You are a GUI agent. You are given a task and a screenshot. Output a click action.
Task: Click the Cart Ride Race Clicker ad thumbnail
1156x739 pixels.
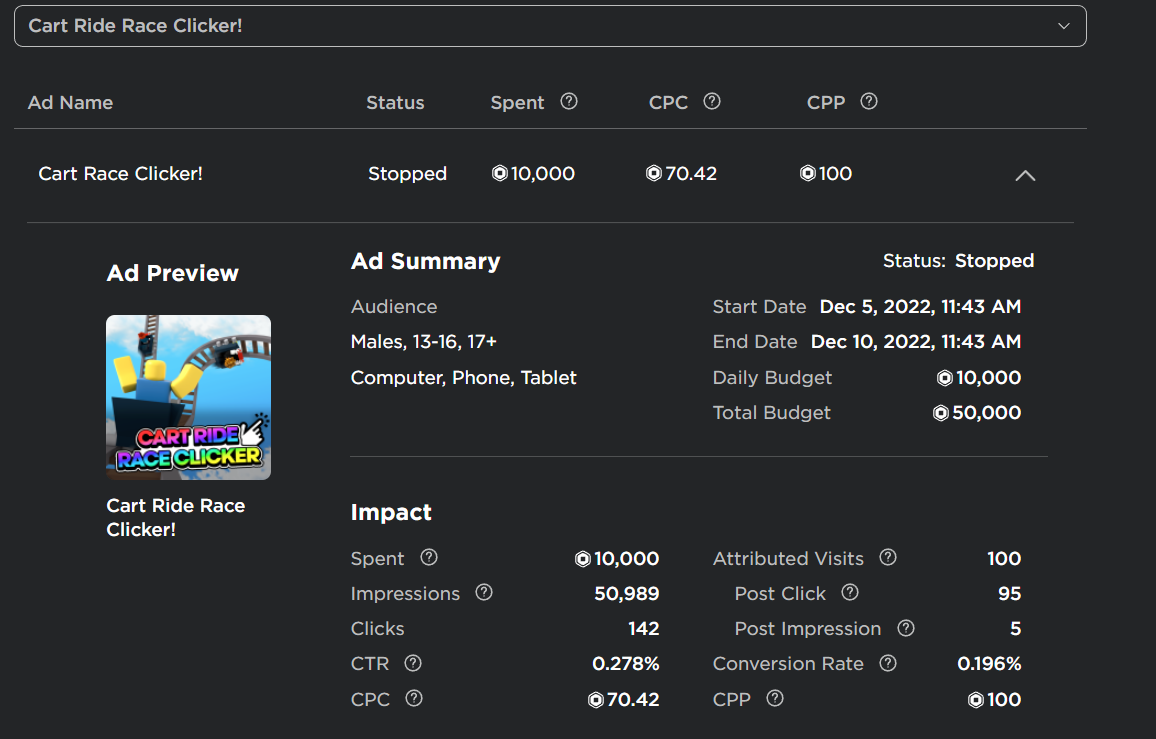(x=189, y=398)
